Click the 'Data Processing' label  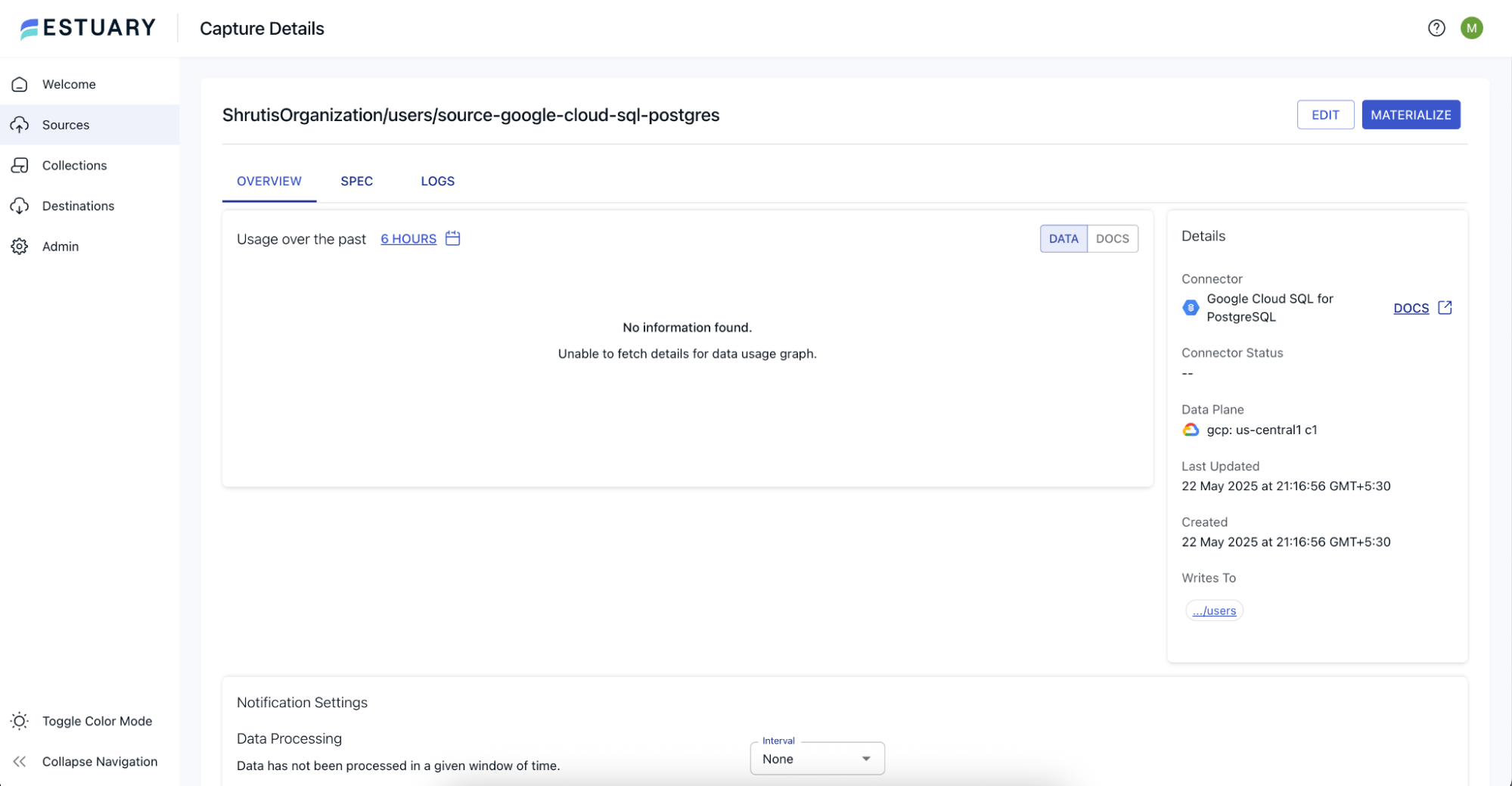coord(289,738)
